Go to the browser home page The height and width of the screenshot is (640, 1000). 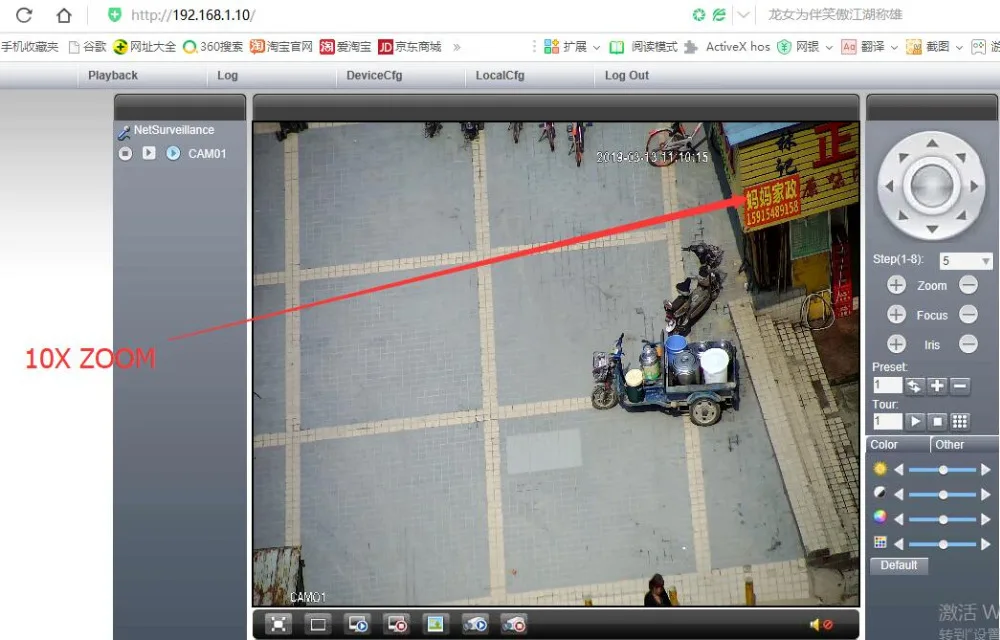click(x=64, y=15)
